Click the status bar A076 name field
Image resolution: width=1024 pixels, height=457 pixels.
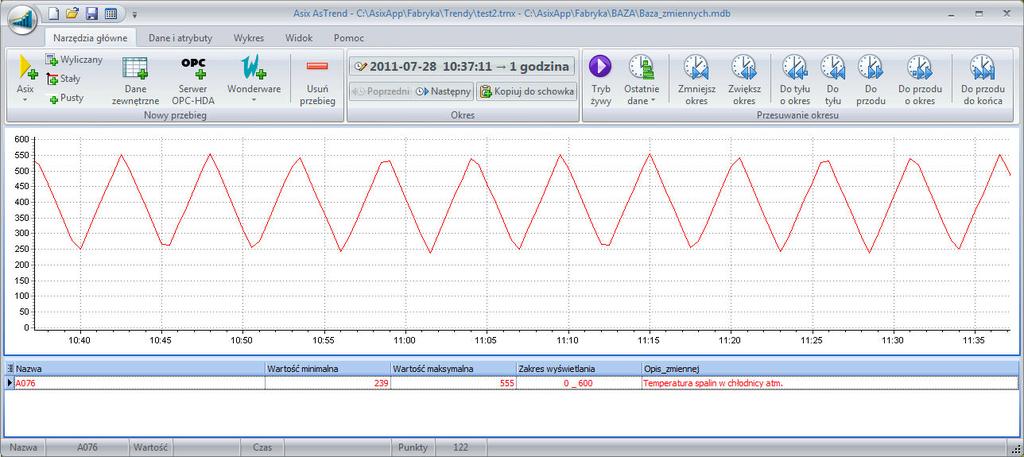88,448
